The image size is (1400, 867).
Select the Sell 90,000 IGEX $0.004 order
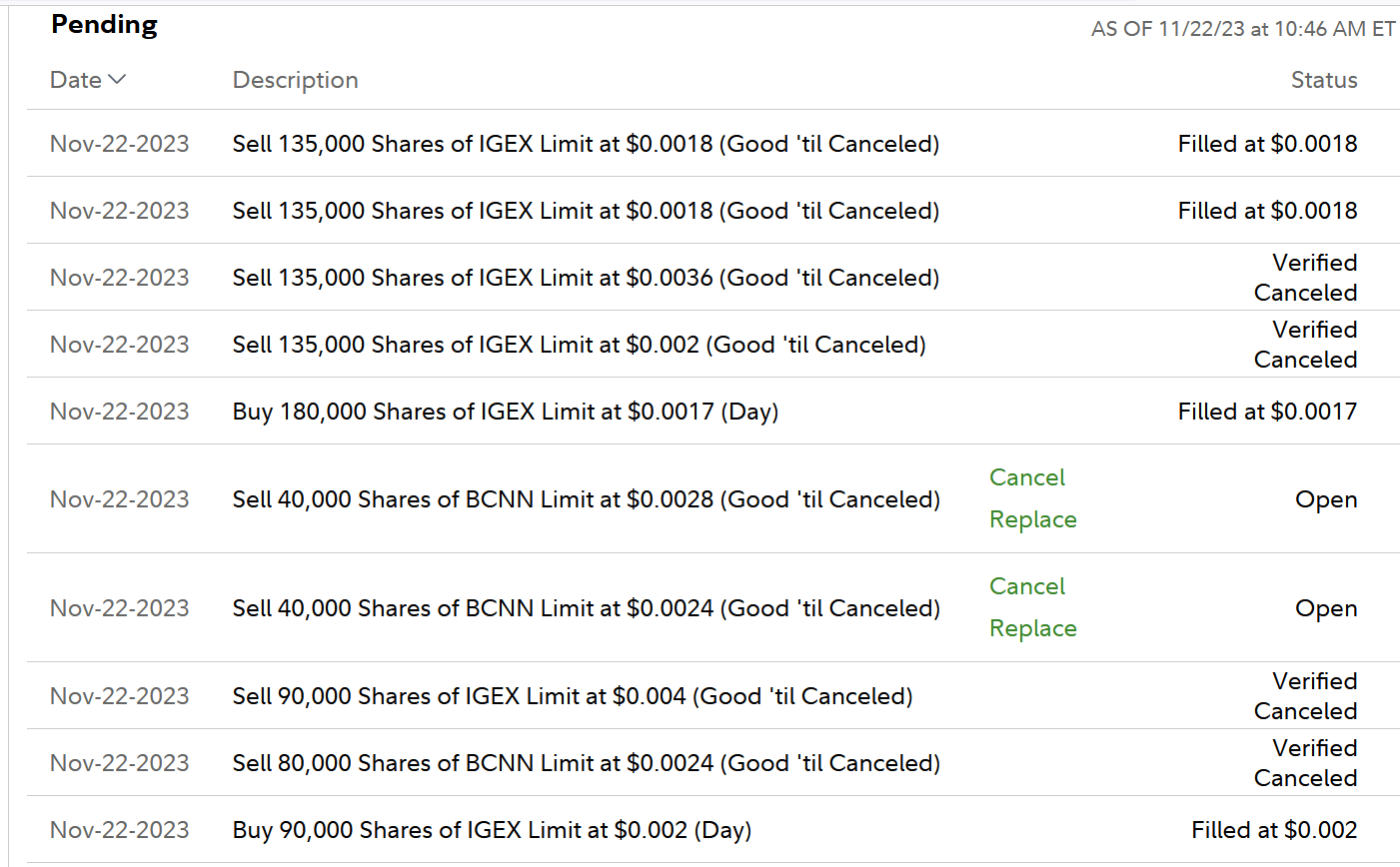572,696
